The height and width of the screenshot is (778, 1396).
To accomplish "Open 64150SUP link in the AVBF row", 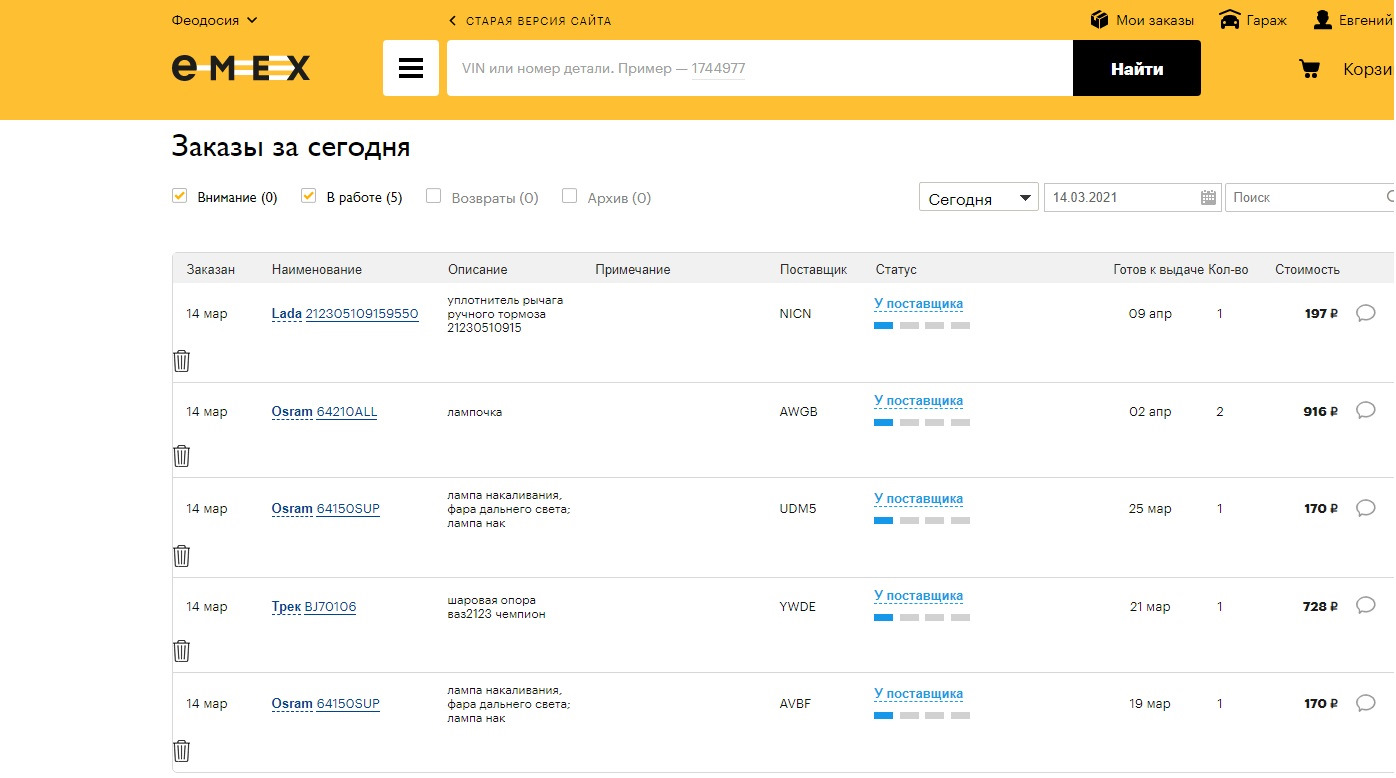I will [348, 704].
